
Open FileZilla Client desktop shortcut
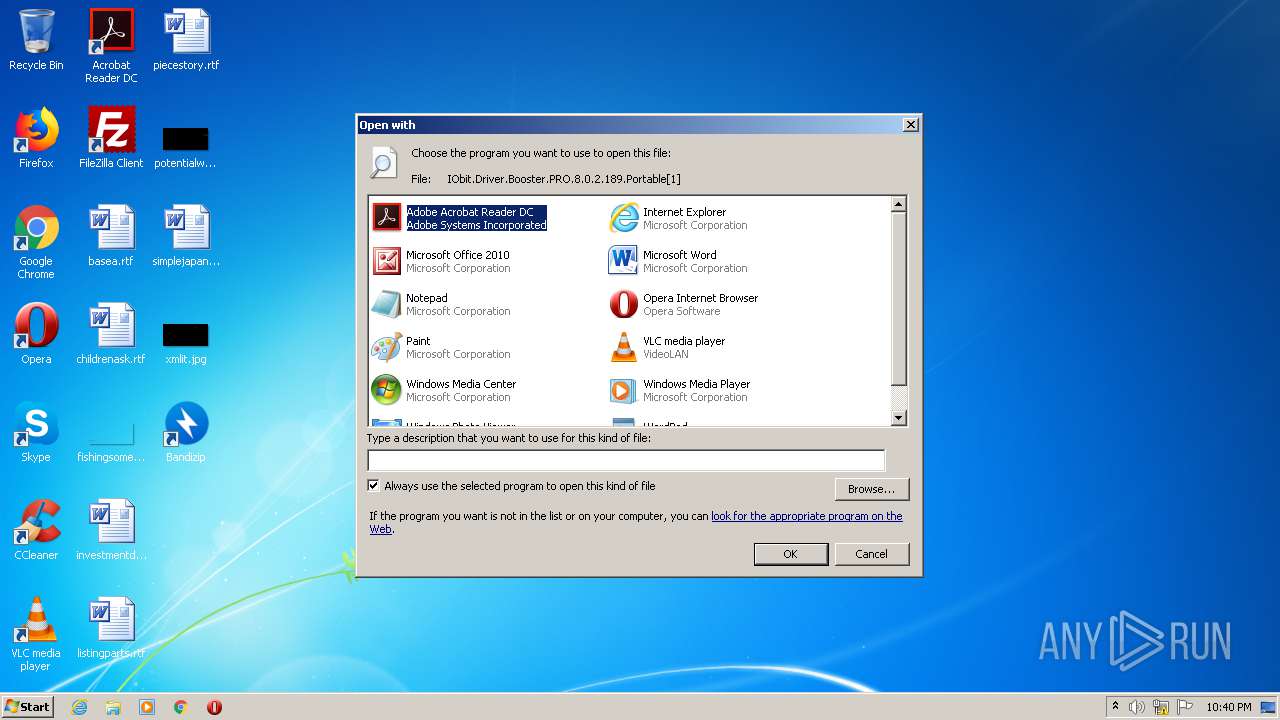(111, 138)
